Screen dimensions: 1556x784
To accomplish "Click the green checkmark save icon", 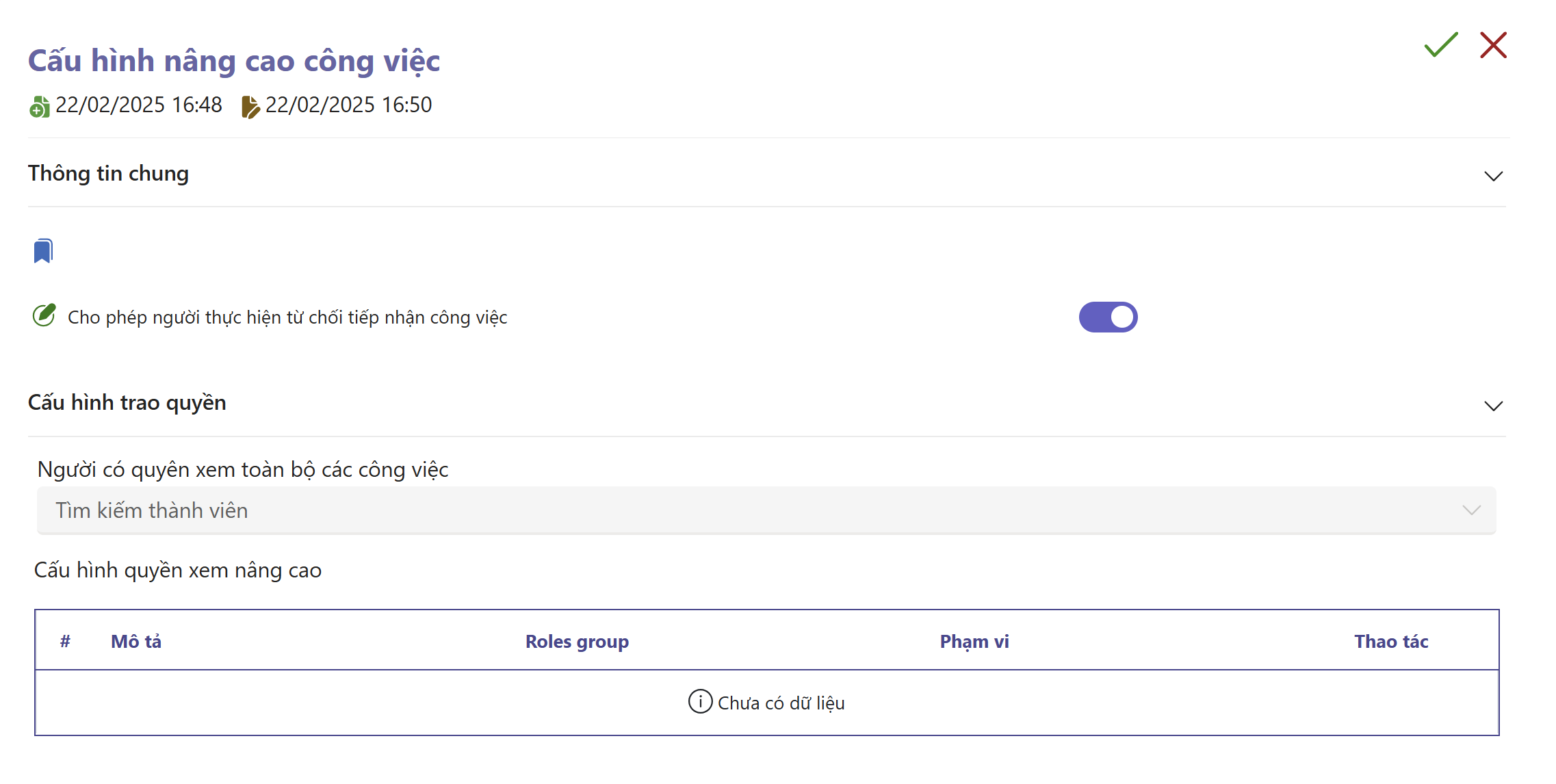I will [1440, 45].
